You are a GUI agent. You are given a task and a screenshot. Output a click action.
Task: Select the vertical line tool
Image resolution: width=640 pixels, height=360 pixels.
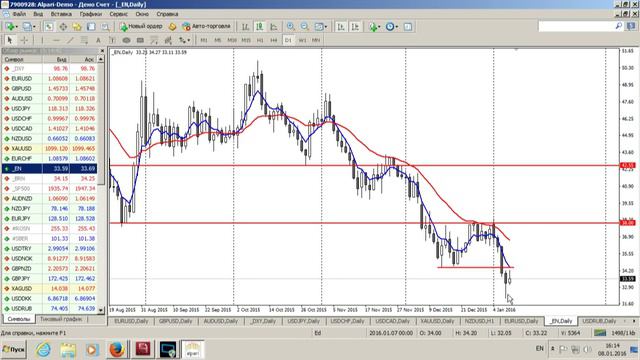(x=42, y=40)
